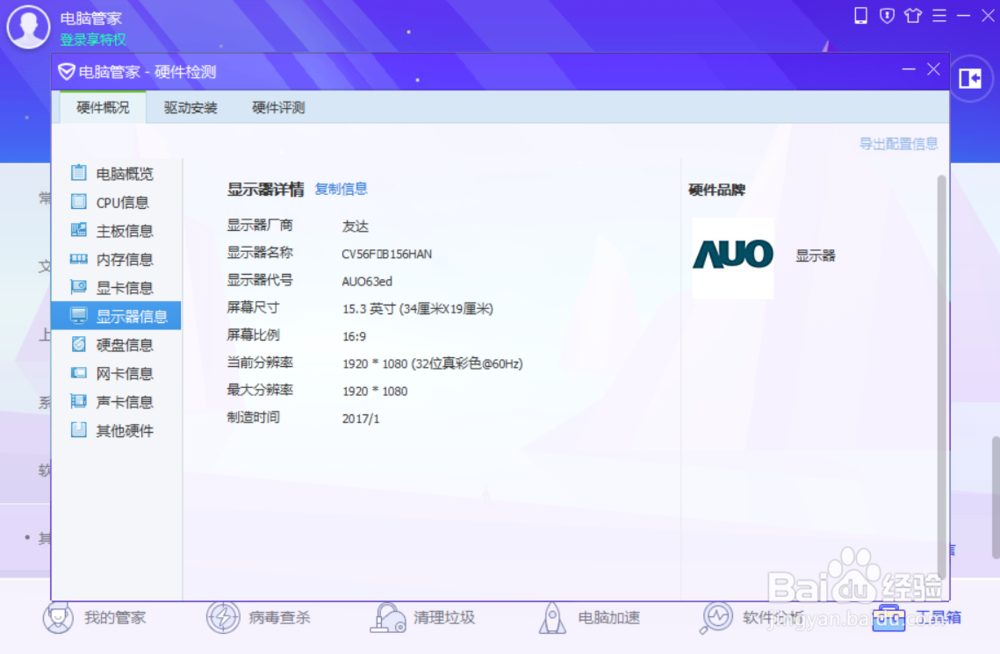Viewport: 1000px width, 654px height.
Task: Click the 导出配置信息 link
Action: tap(898, 144)
